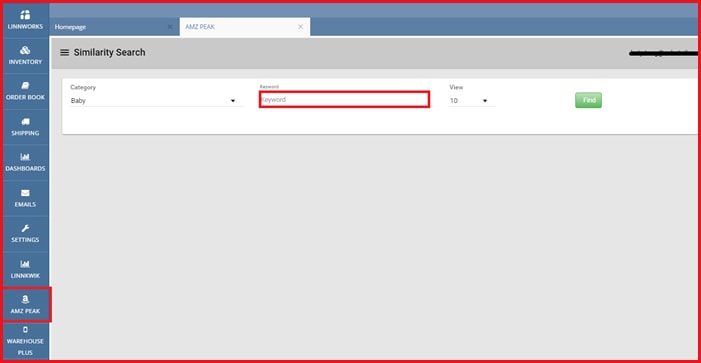Expand the Category dropdown showing Baby
The height and width of the screenshot is (363, 701).
point(156,101)
